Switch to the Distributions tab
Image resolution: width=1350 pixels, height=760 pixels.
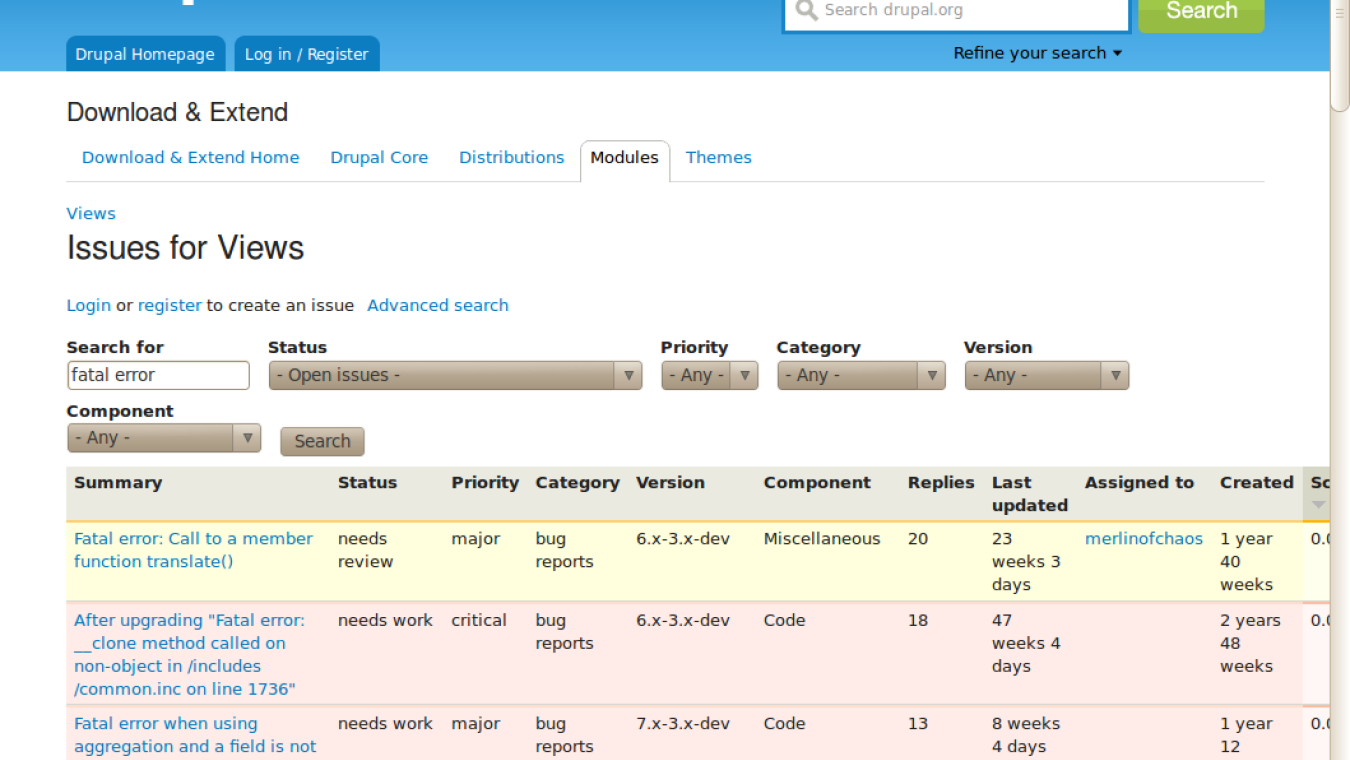511,157
